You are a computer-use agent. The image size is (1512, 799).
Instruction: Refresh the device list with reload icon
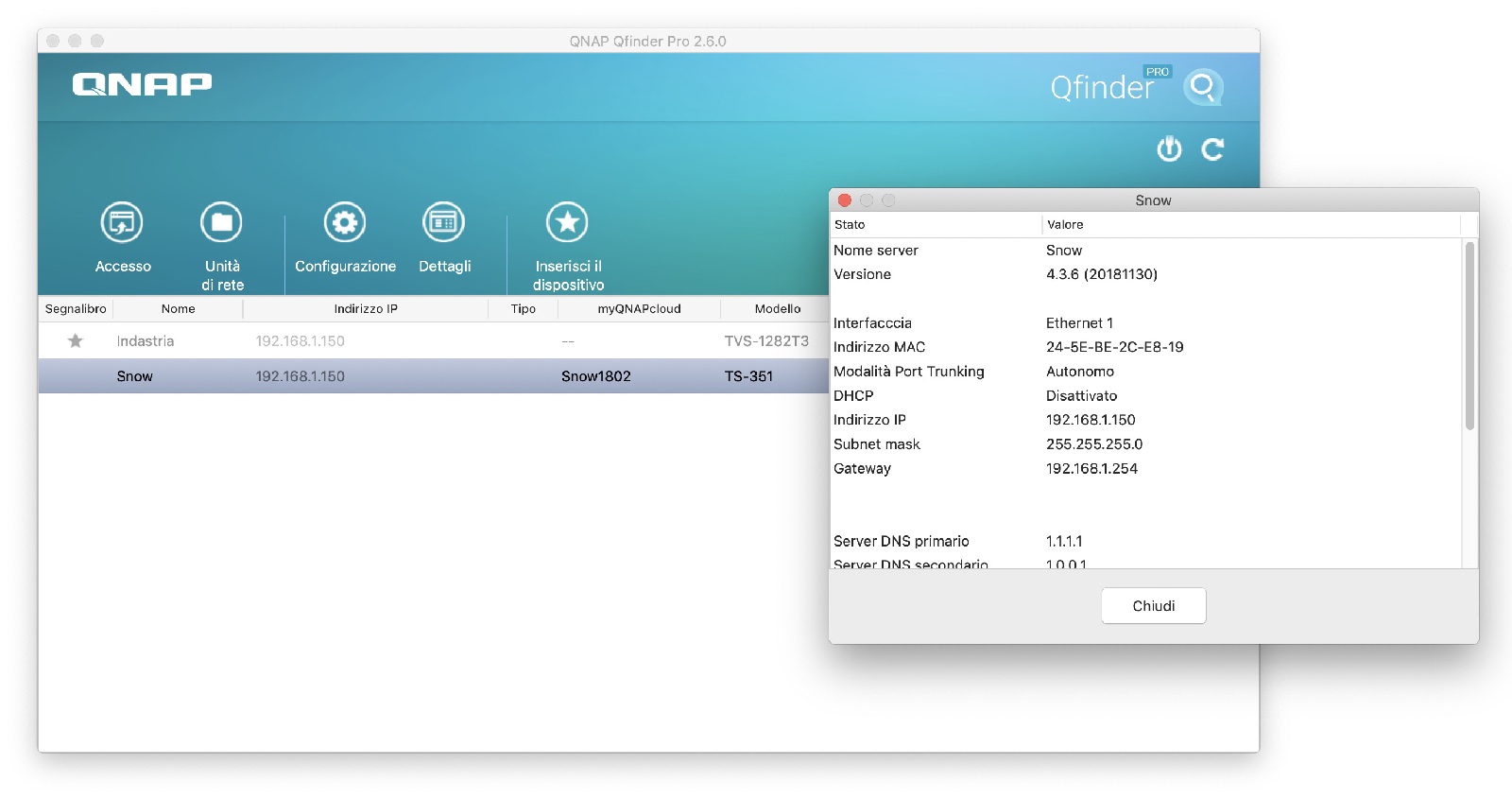point(1212,148)
